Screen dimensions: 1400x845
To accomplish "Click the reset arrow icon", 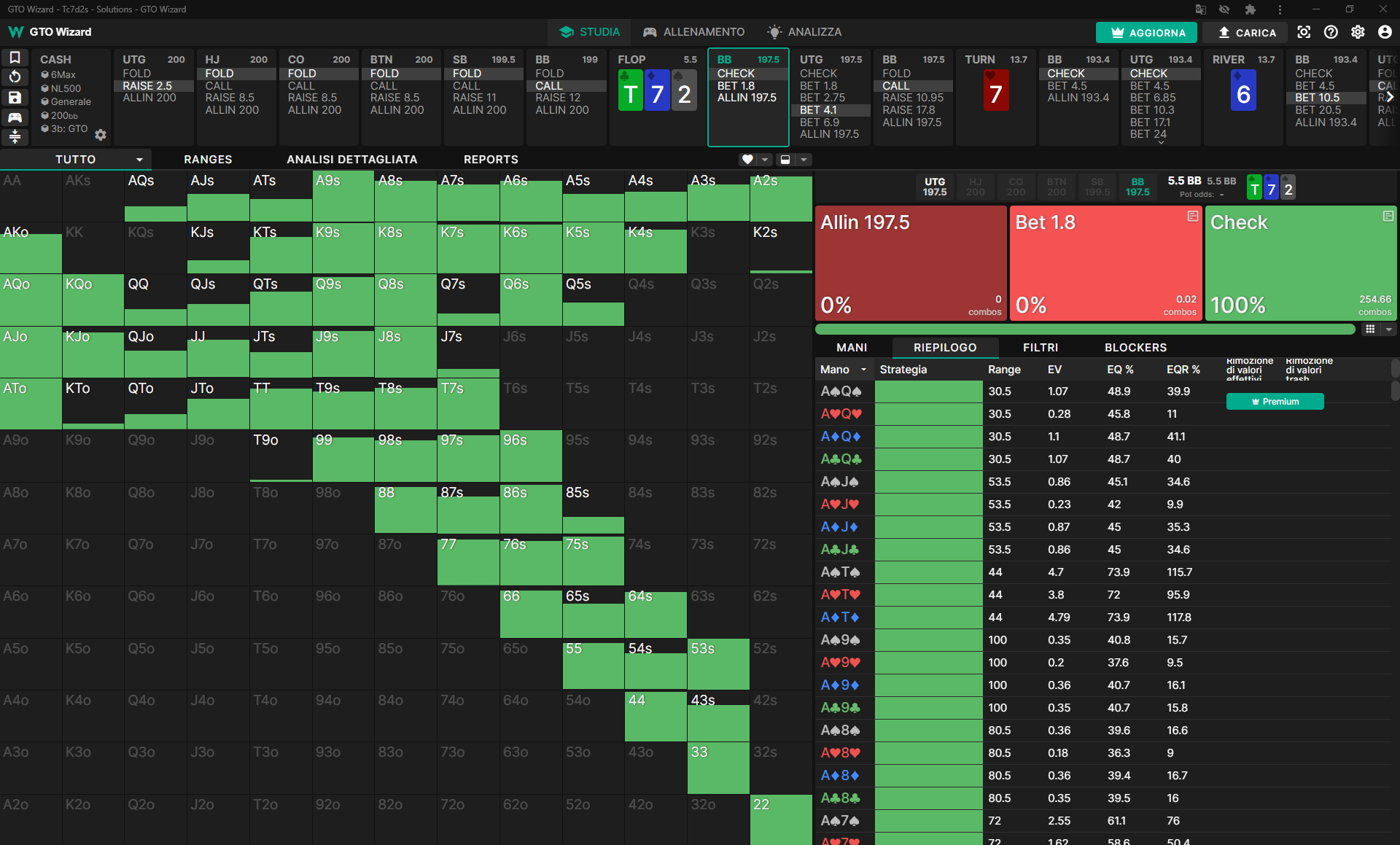I will tap(15, 77).
